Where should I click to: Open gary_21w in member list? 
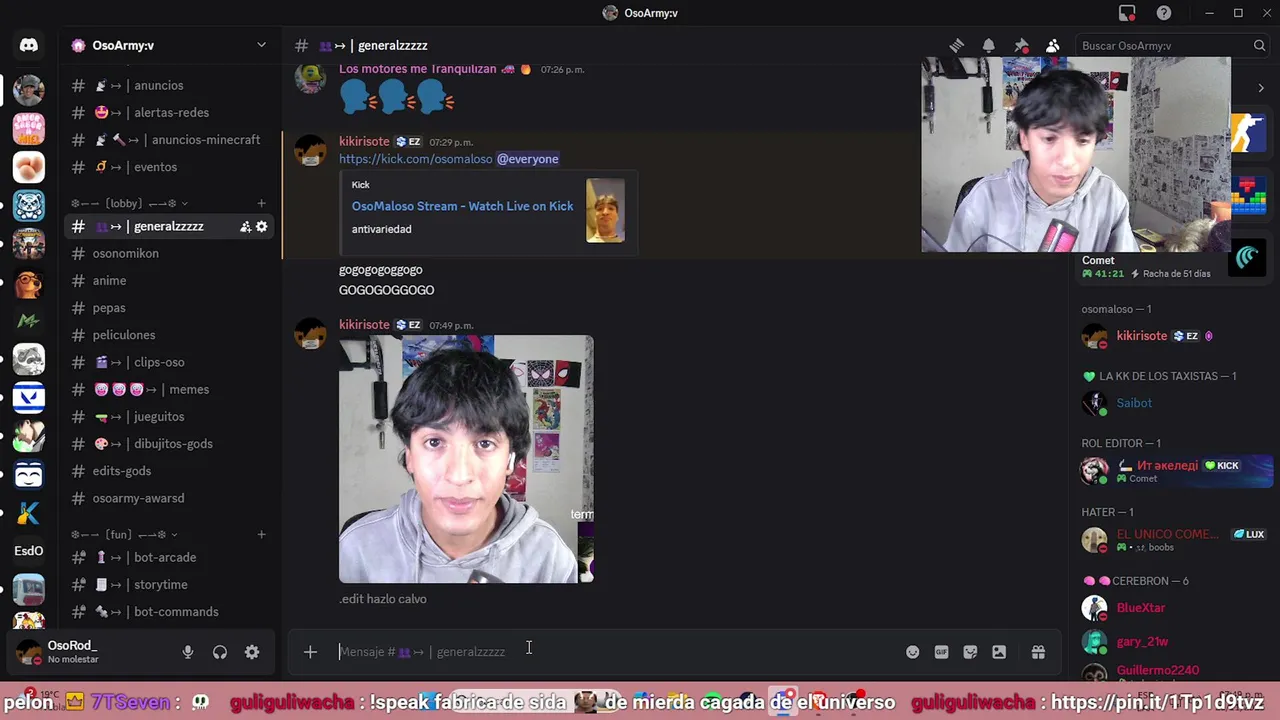click(x=1175, y=642)
